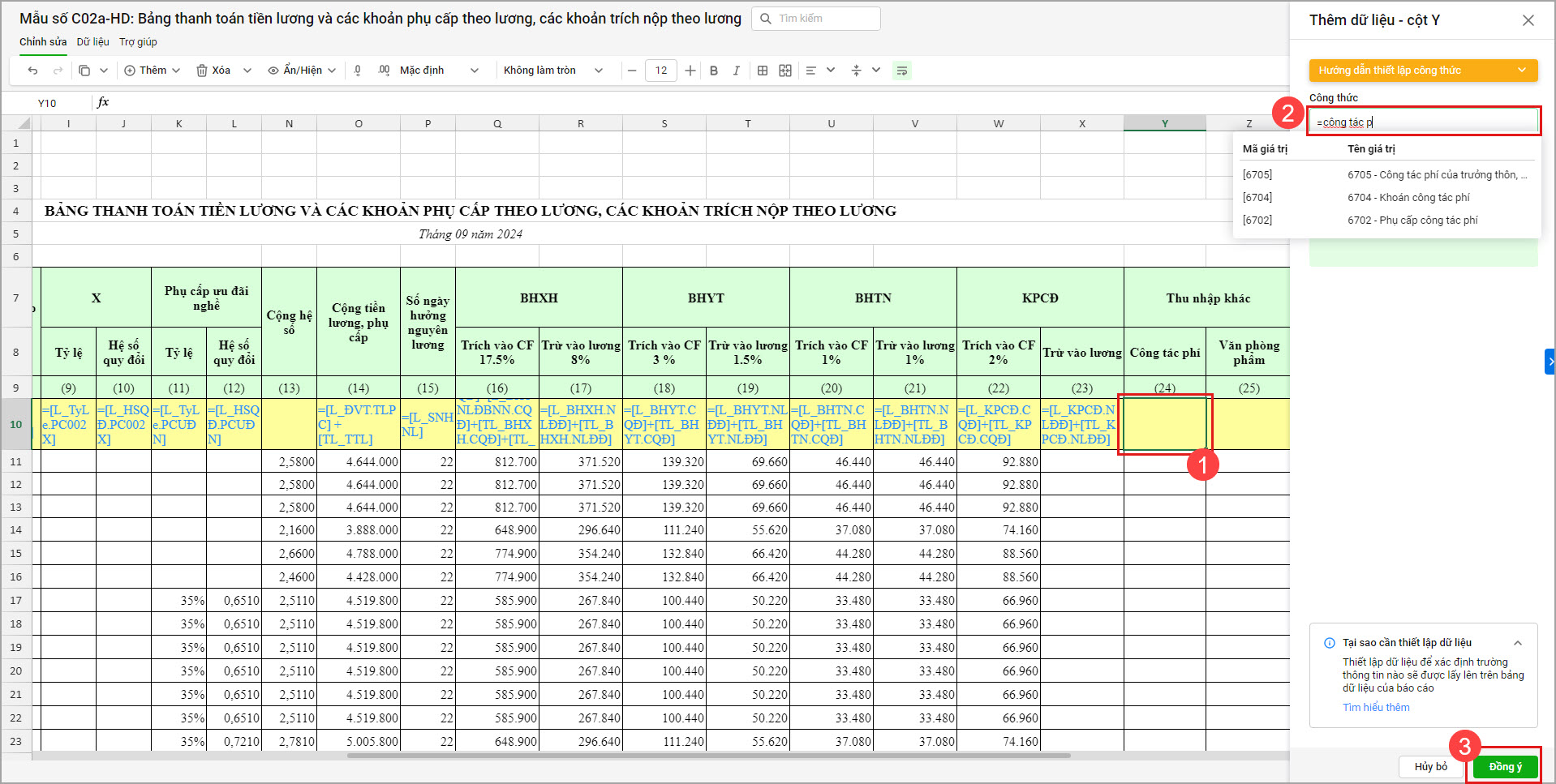Collapse the 'Tại sao cần thiết lập dữ liệu' section
This screenshot has width=1556, height=784.
click(x=1518, y=643)
